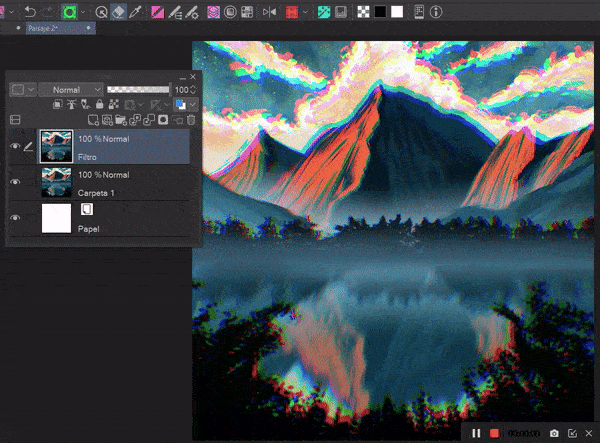Open the Normal blend mode dropdown
The width and height of the screenshot is (600, 443).
72,90
